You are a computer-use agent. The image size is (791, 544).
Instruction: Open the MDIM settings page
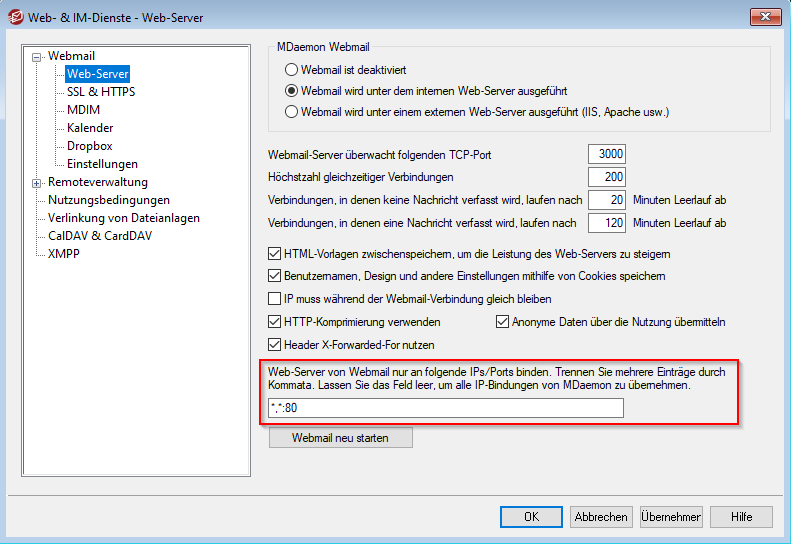[x=83, y=110]
